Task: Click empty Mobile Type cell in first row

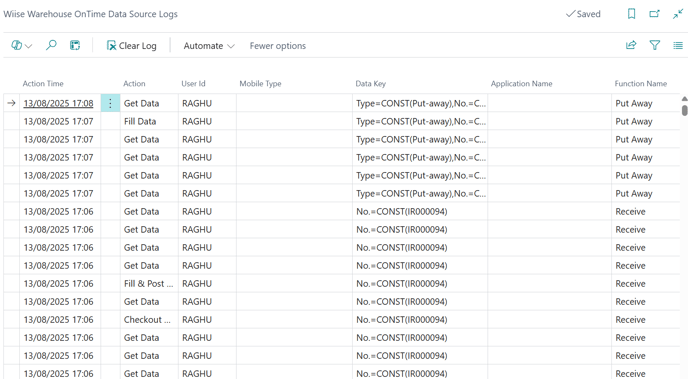Action: [x=294, y=104]
